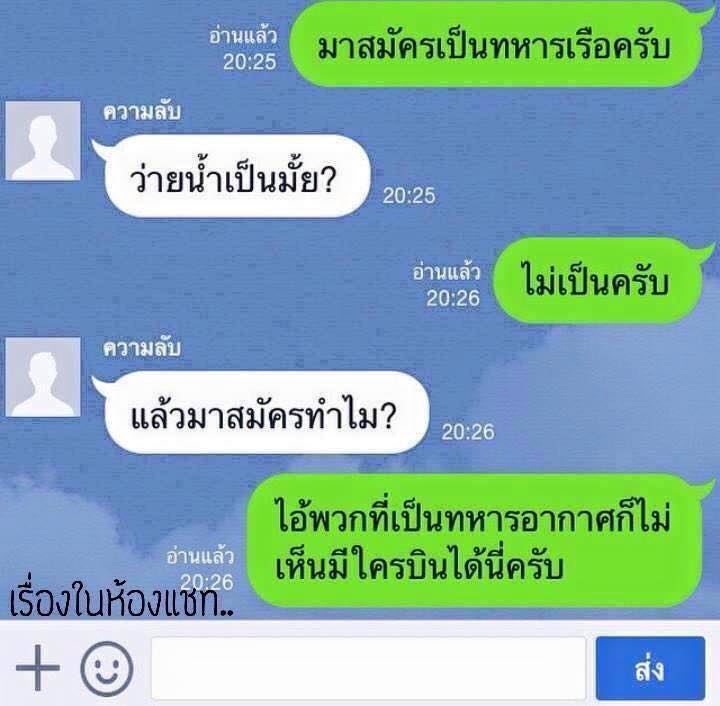This screenshot has width=720, height=706.
Task: Tap อ่านแล้ว label beside มาสมัครเป็นทหารเรือครับ
Action: tap(243, 36)
